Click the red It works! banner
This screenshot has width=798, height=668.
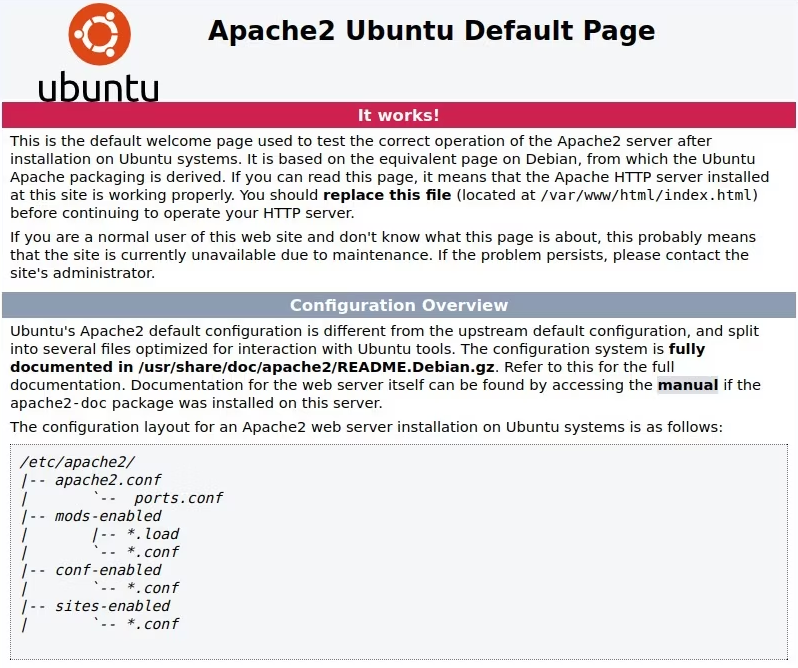399,115
